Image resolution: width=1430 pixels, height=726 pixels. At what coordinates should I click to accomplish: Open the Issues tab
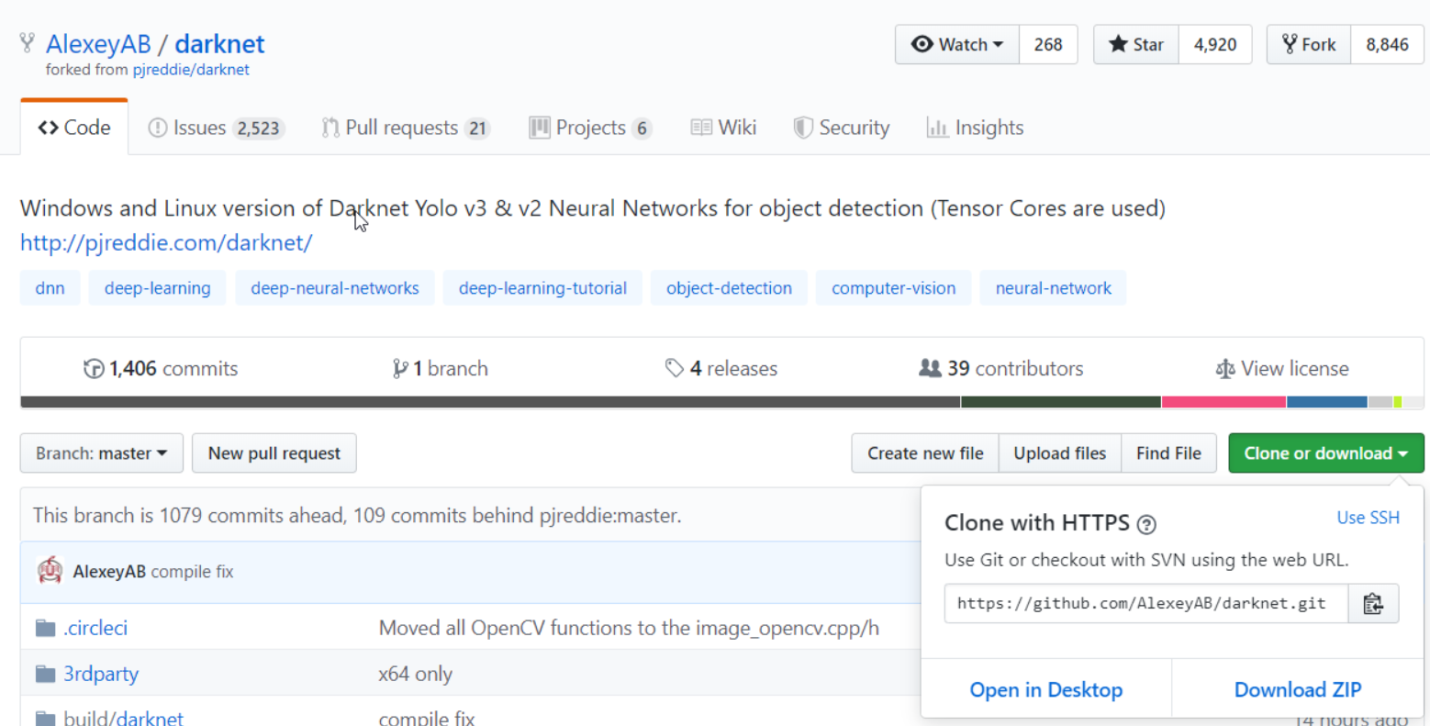(216, 128)
